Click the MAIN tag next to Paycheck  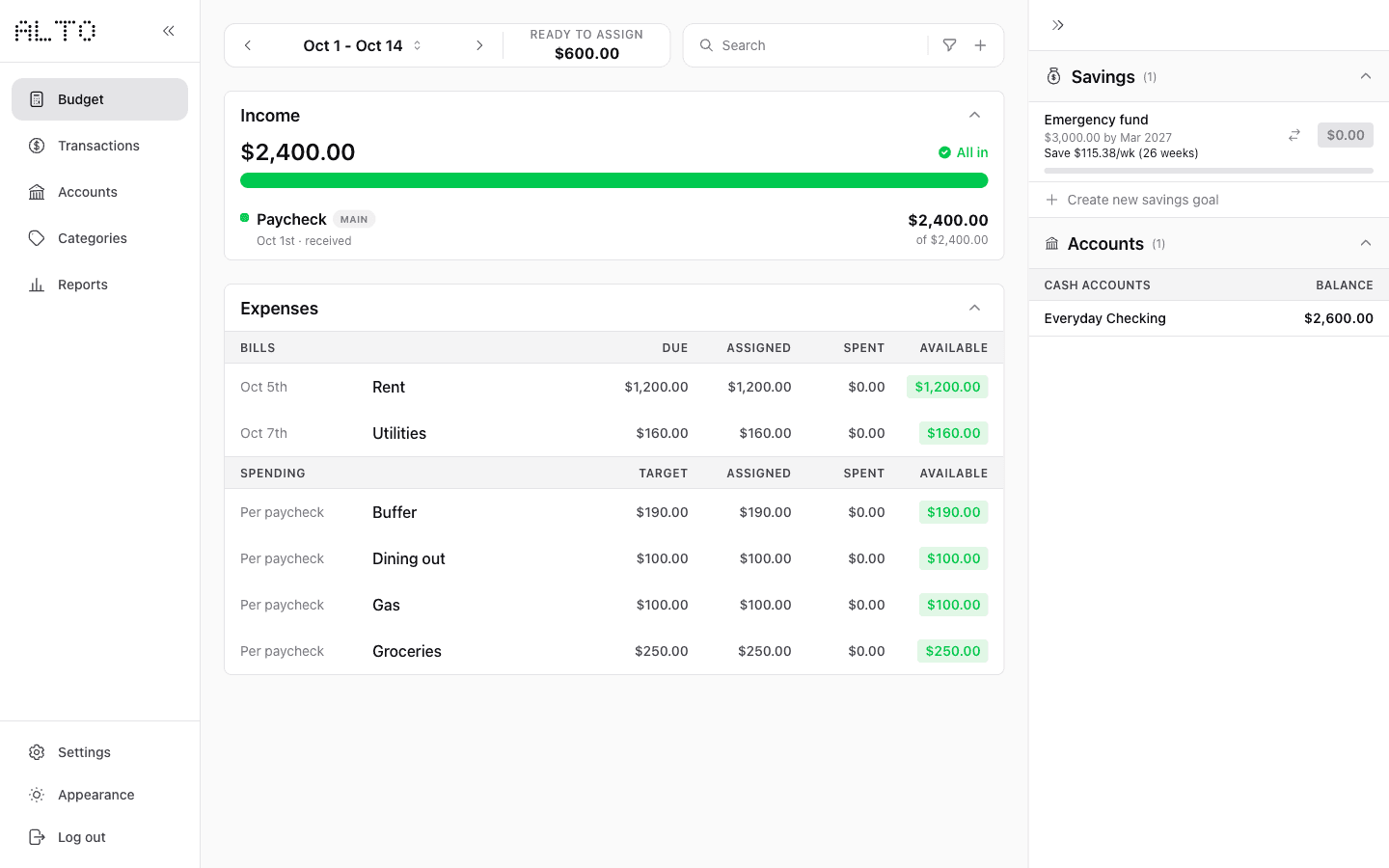coord(354,219)
